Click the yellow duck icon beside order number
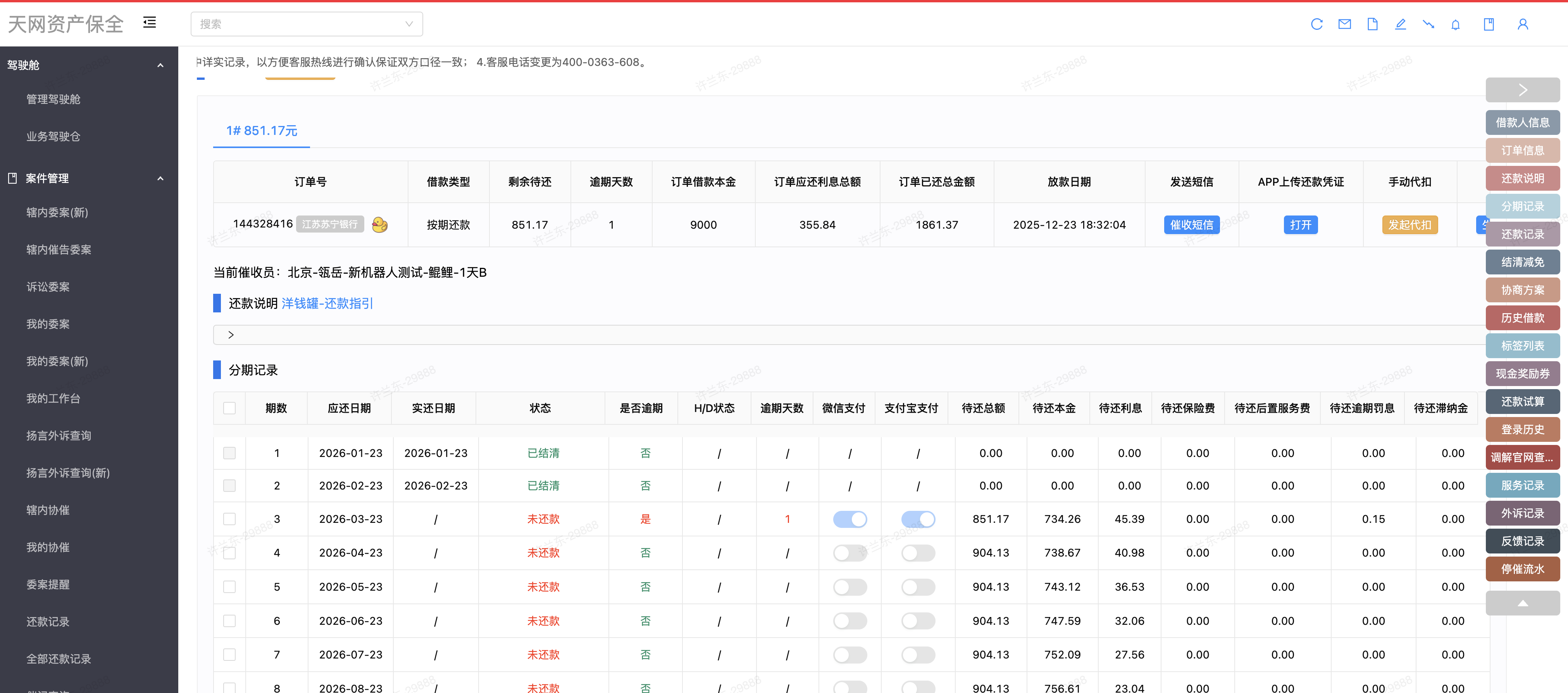This screenshot has width=1568, height=693. coord(379,225)
